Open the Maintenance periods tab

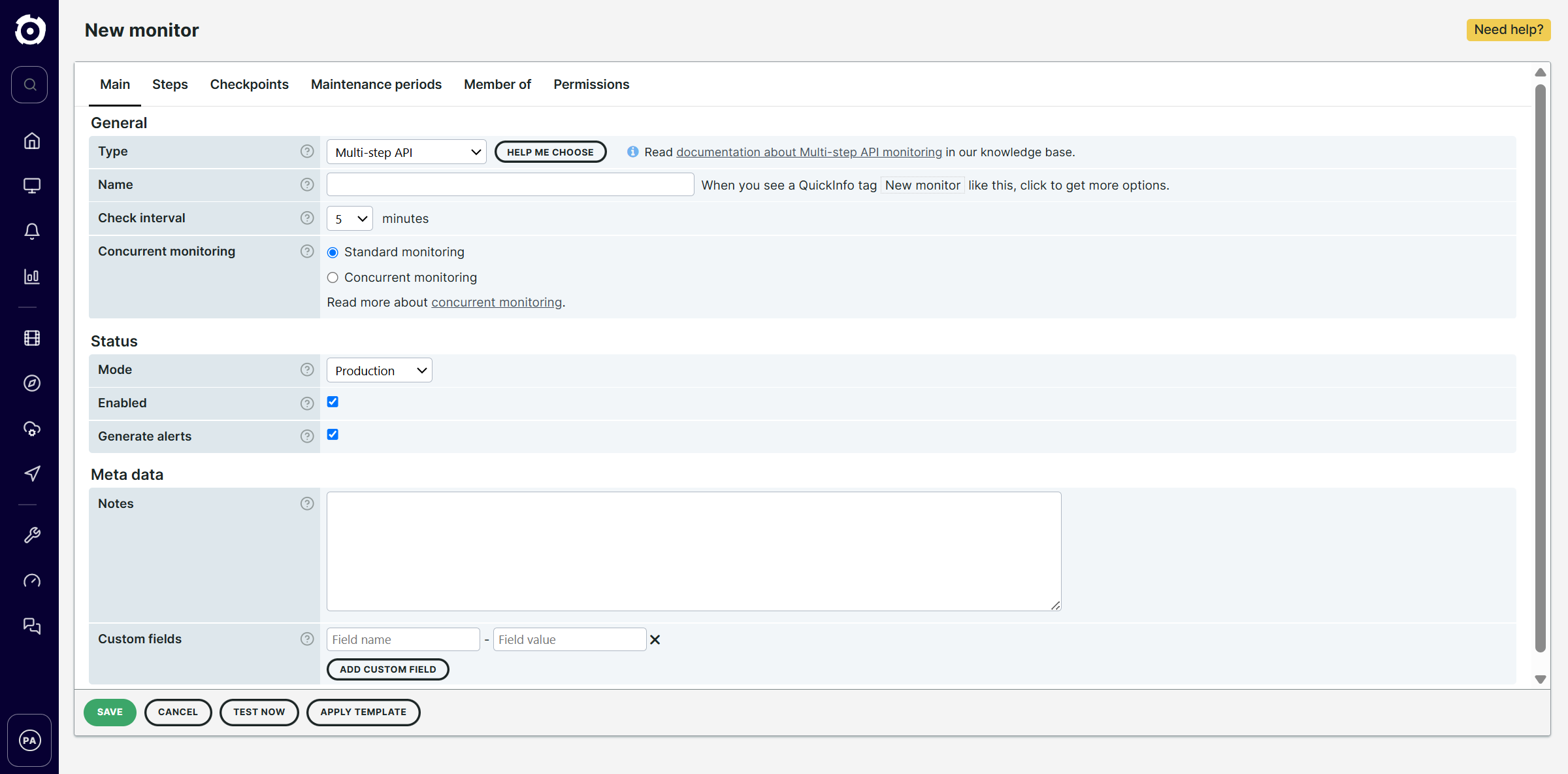tap(376, 84)
